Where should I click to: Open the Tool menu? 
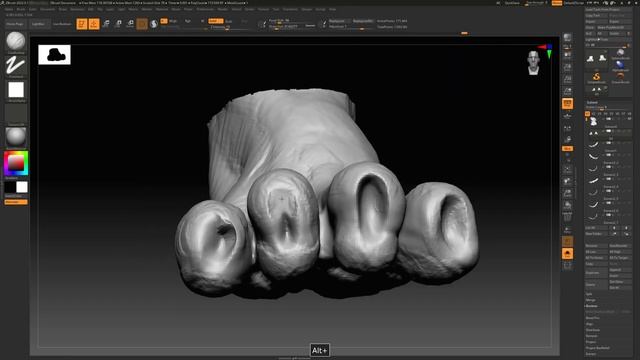coord(276,9)
